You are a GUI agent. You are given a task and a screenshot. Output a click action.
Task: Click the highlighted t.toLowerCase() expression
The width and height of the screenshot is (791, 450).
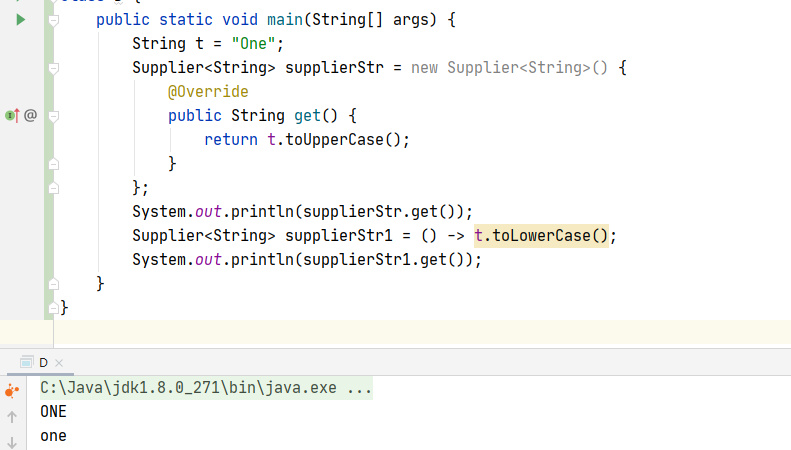point(541,236)
